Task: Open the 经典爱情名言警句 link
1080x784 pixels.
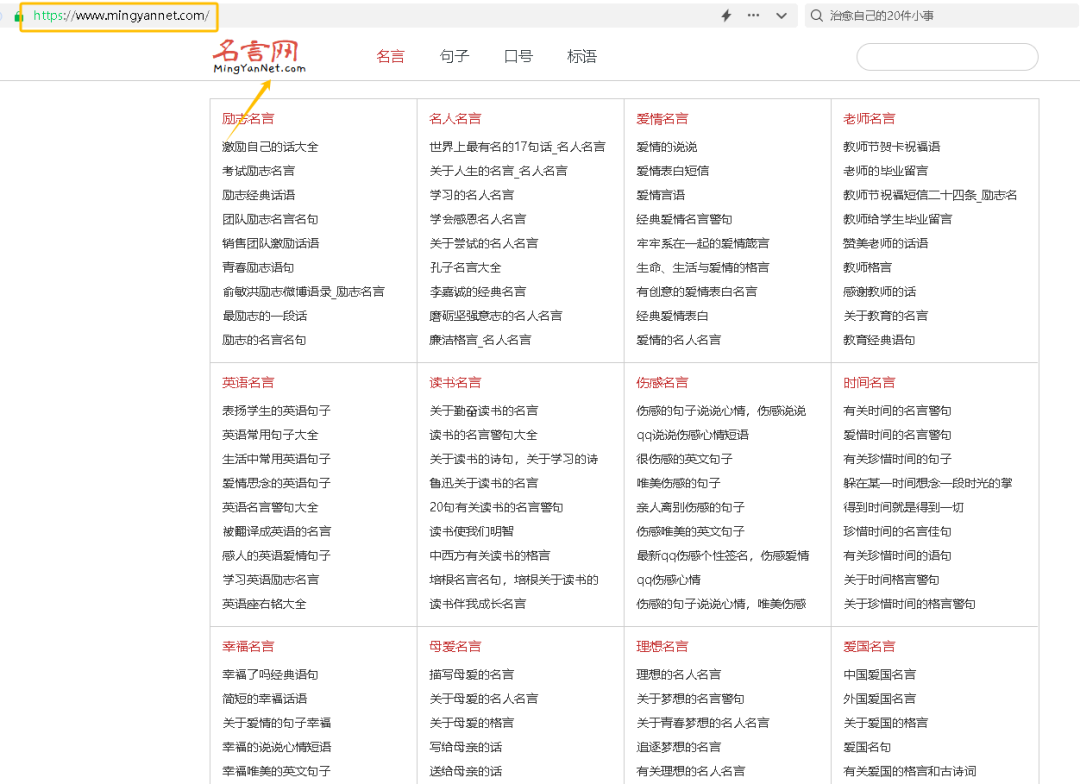Action: coord(685,219)
